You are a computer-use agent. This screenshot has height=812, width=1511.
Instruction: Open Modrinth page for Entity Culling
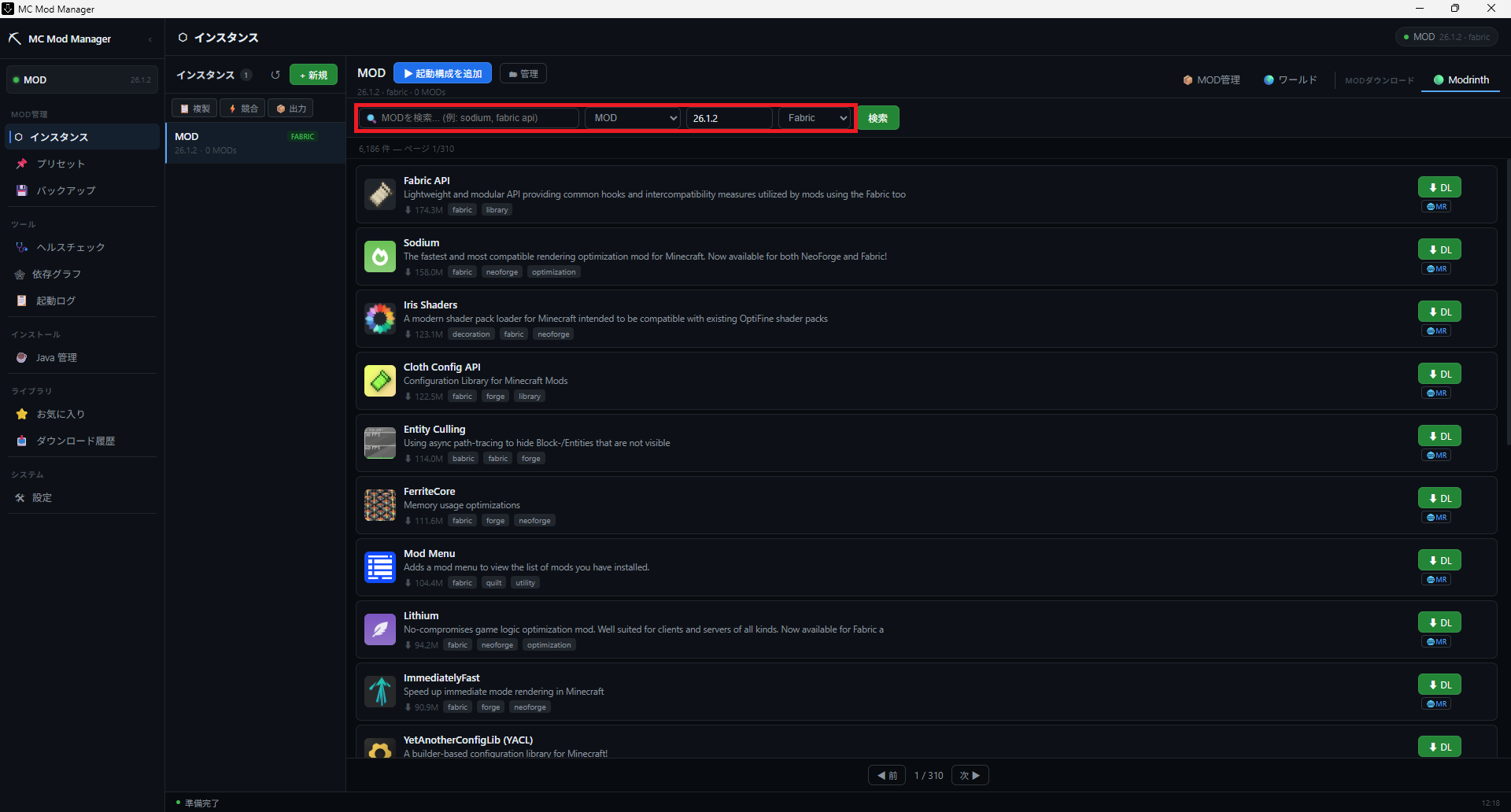pyautogui.click(x=1437, y=456)
